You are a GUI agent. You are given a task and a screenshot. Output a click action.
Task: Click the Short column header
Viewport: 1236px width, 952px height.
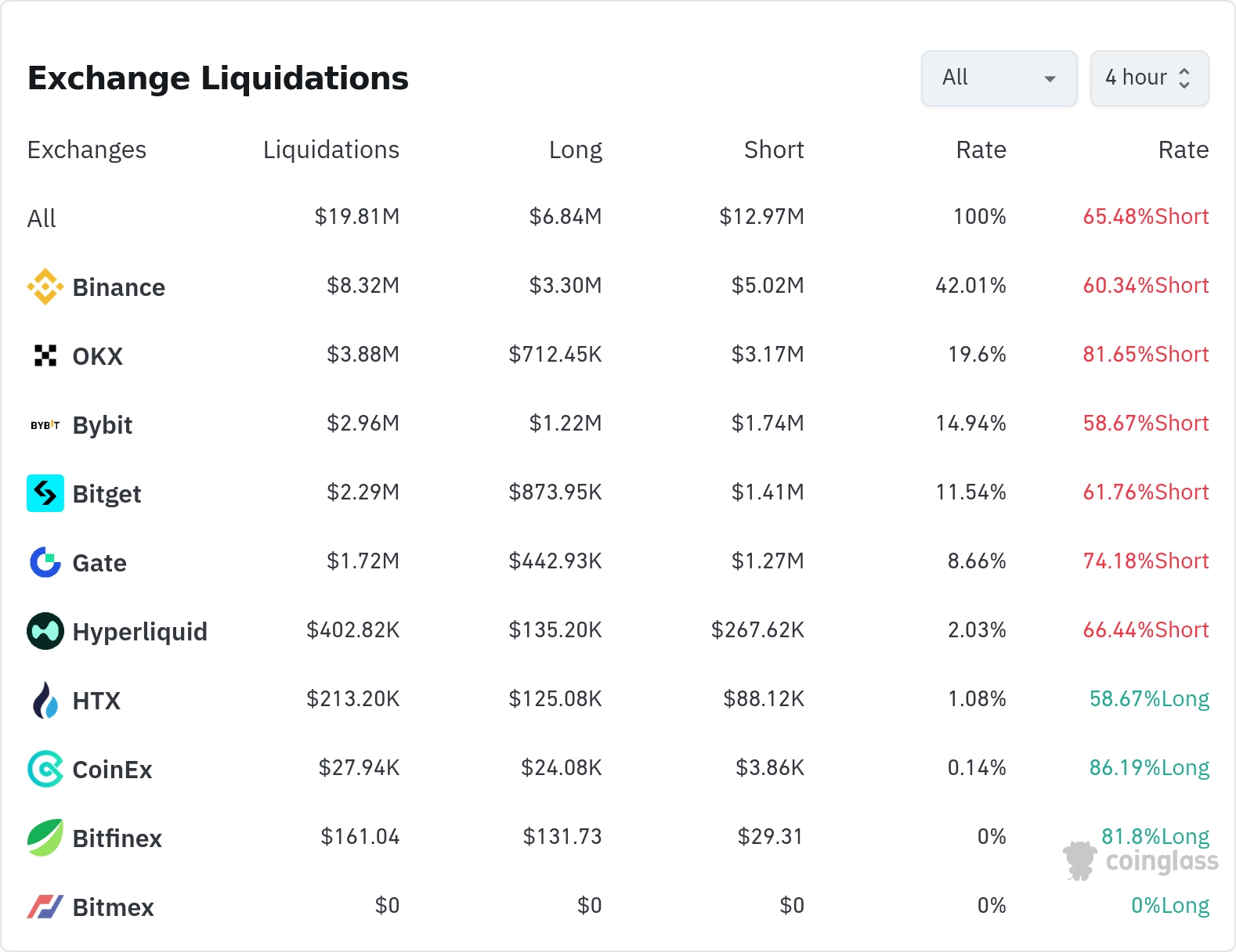click(x=773, y=150)
